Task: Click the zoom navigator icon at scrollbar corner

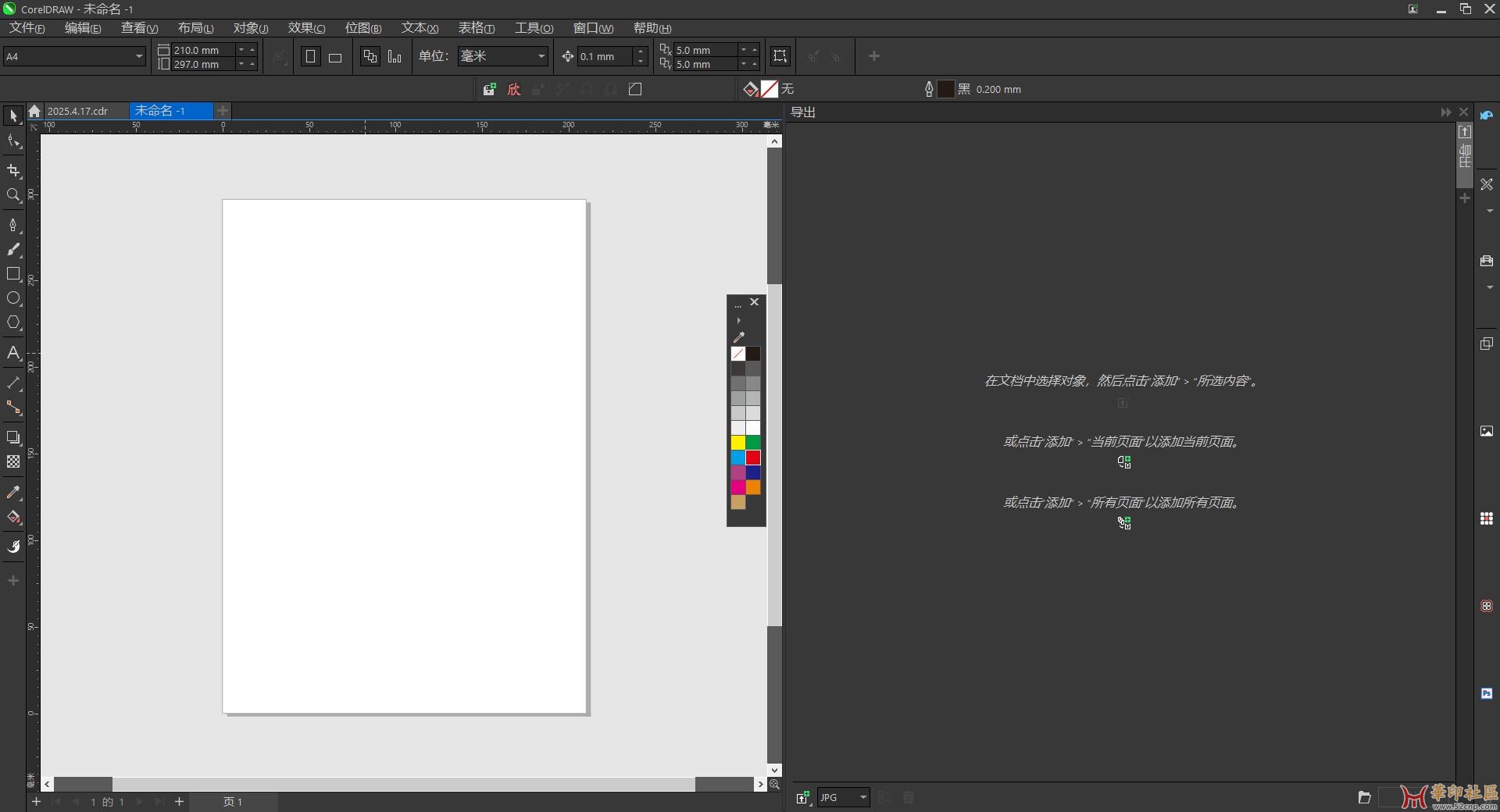Action: tap(774, 784)
